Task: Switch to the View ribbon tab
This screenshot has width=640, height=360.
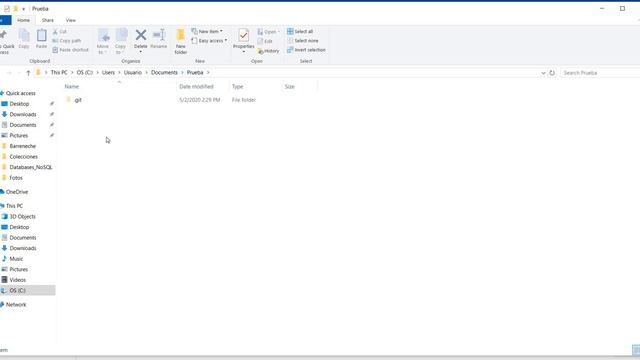Action: [71, 20]
